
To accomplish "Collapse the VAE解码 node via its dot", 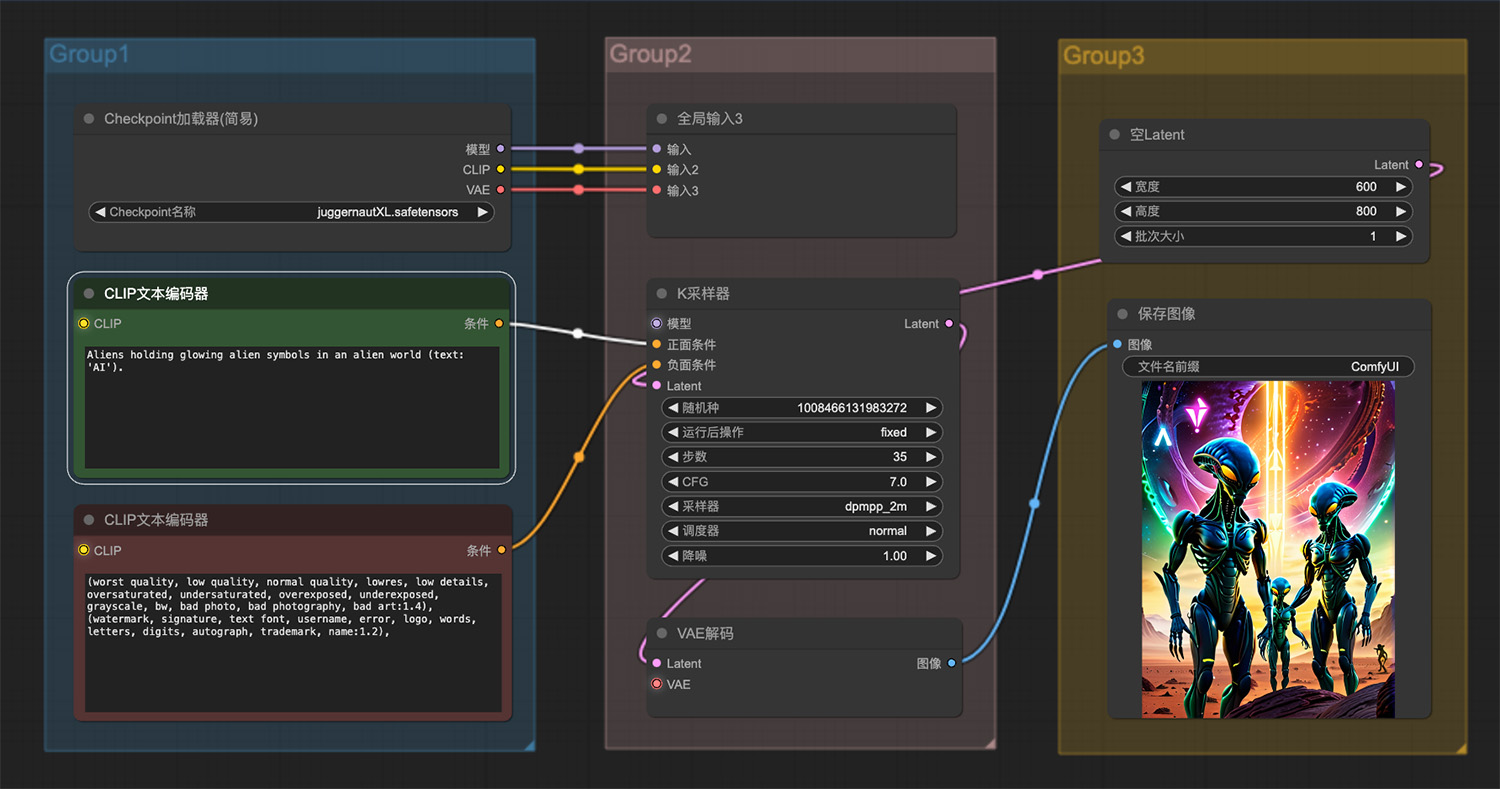I will (662, 633).
